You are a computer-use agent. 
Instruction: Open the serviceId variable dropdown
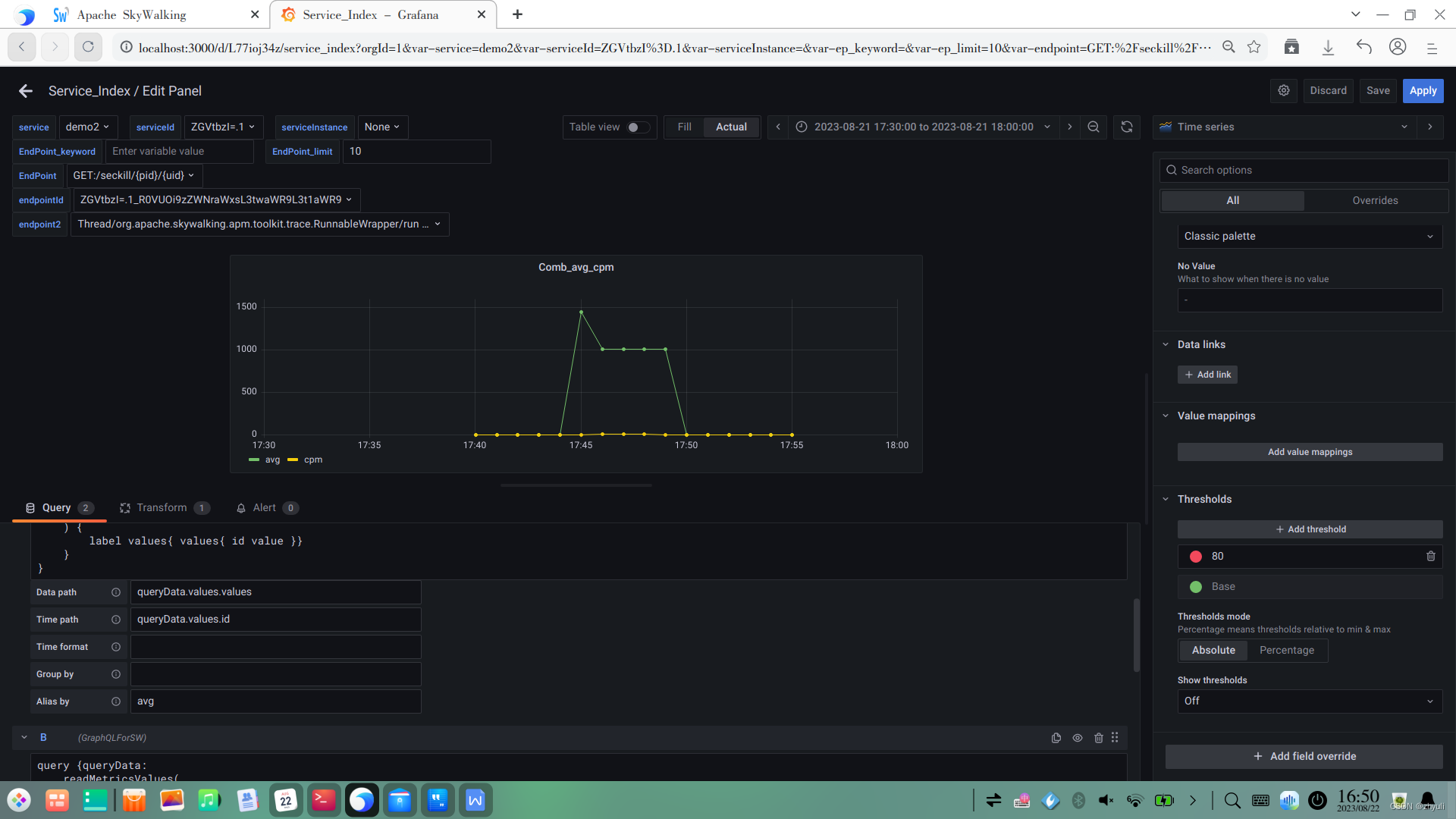[223, 127]
